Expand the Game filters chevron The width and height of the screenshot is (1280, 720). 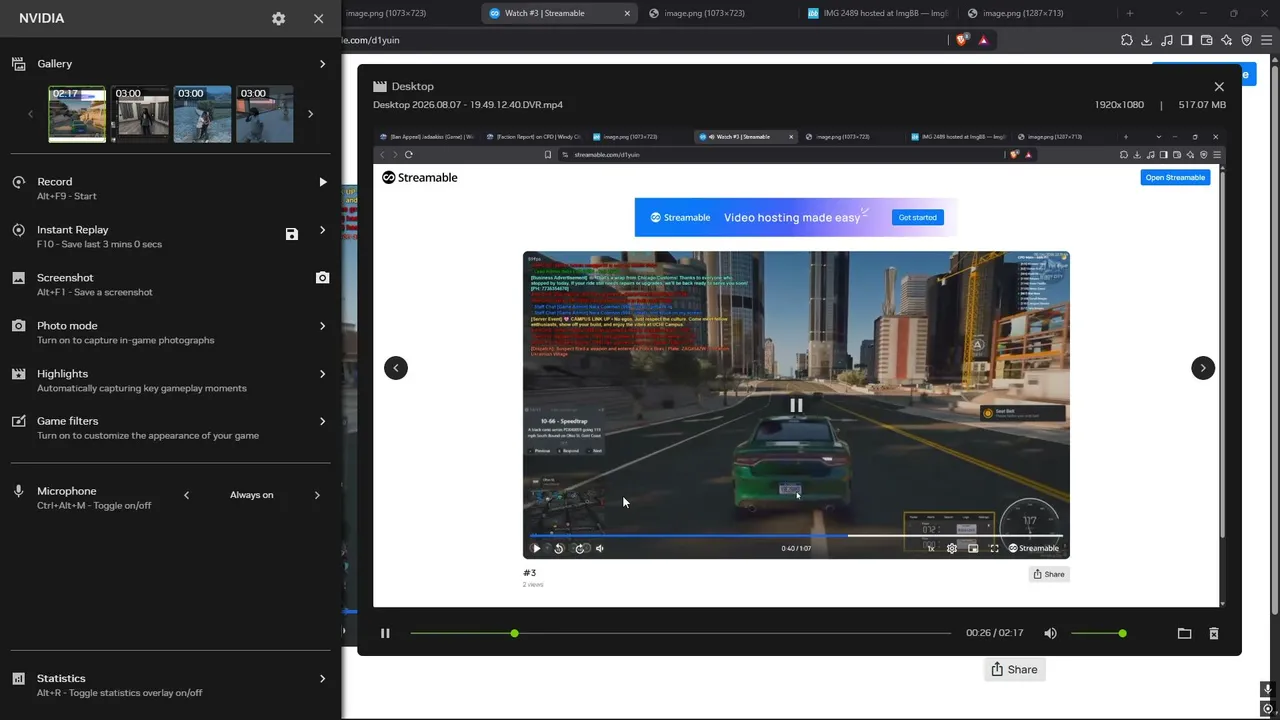(x=322, y=422)
